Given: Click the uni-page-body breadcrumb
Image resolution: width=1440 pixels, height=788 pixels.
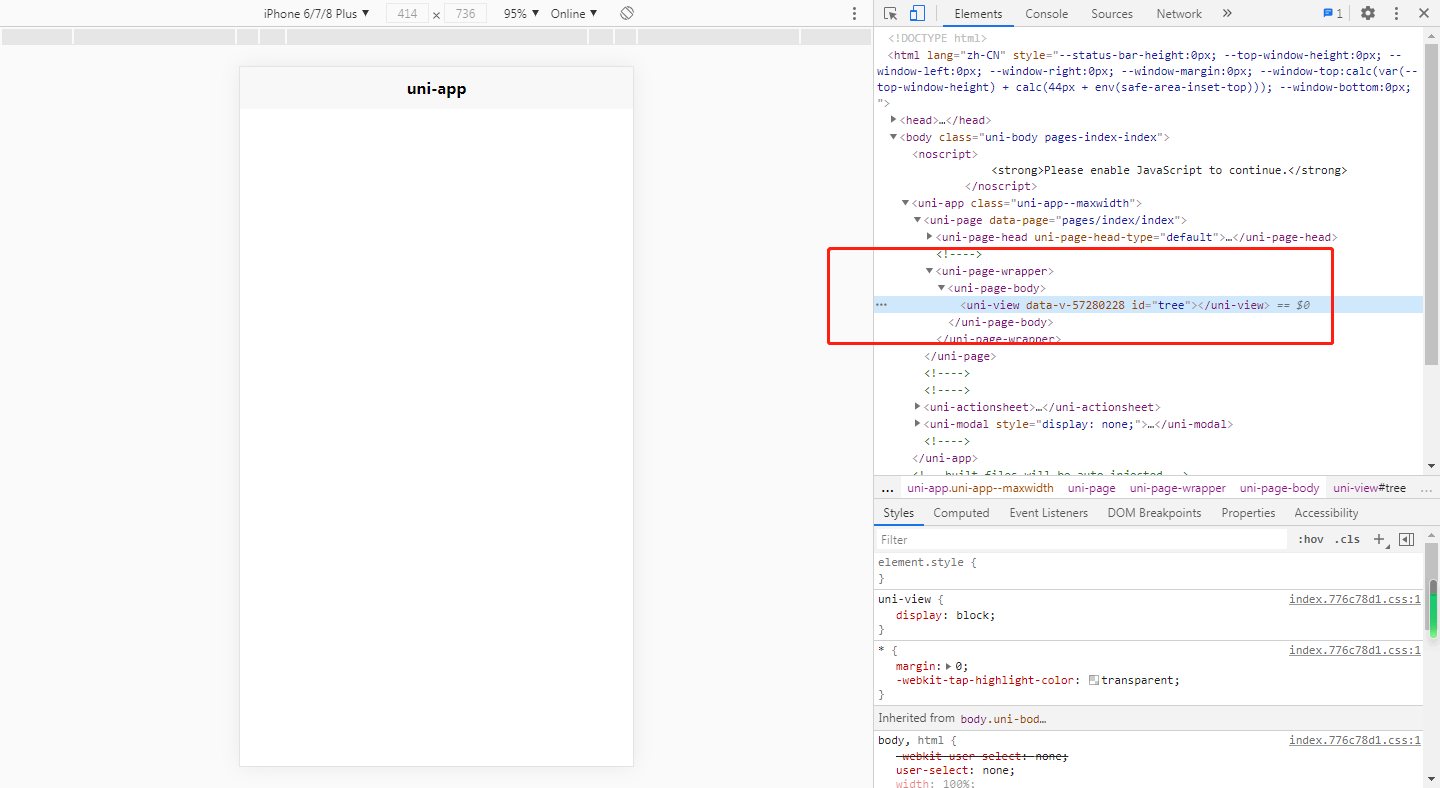Looking at the screenshot, I should click(x=1279, y=488).
